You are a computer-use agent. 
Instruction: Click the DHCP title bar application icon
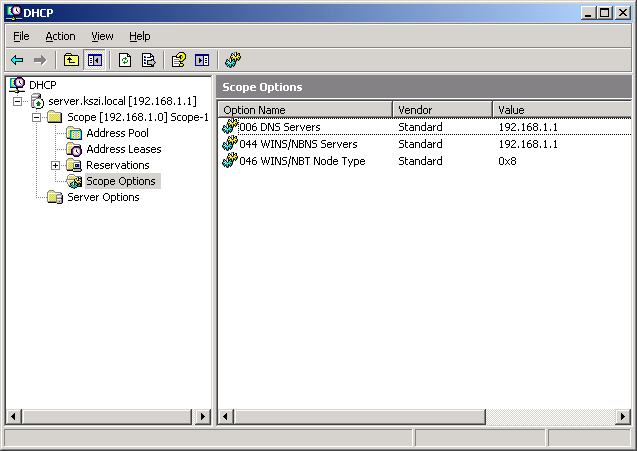point(14,13)
